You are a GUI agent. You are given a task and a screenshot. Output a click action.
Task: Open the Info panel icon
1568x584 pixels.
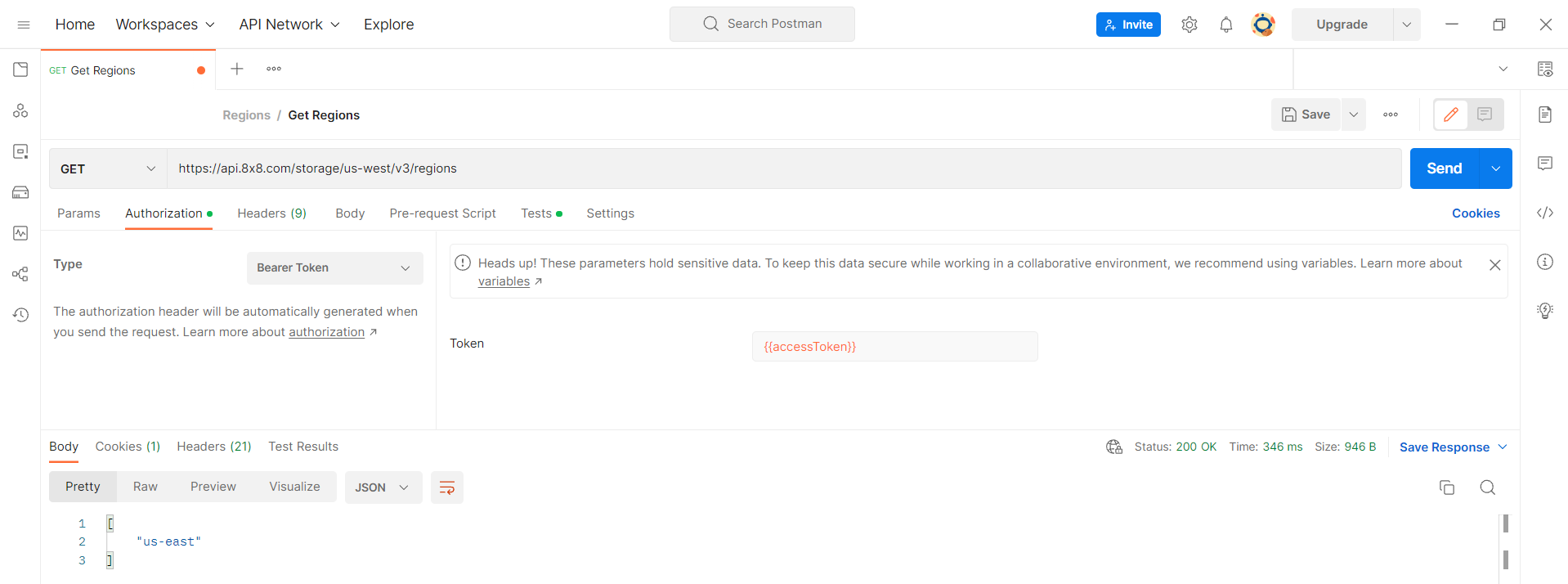pyautogui.click(x=1545, y=262)
